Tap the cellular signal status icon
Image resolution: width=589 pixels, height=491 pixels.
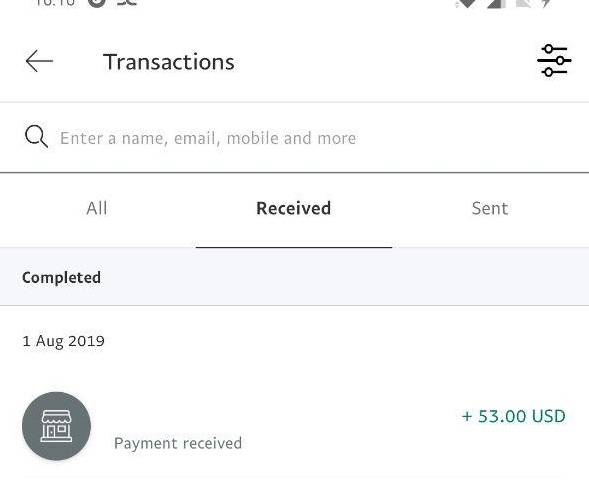pyautogui.click(x=497, y=4)
